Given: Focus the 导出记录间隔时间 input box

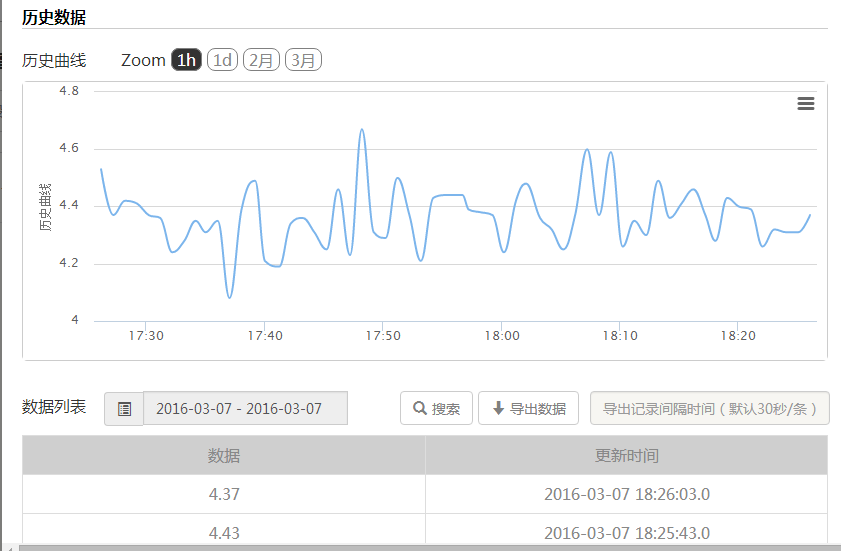Looking at the screenshot, I should coord(709,409).
